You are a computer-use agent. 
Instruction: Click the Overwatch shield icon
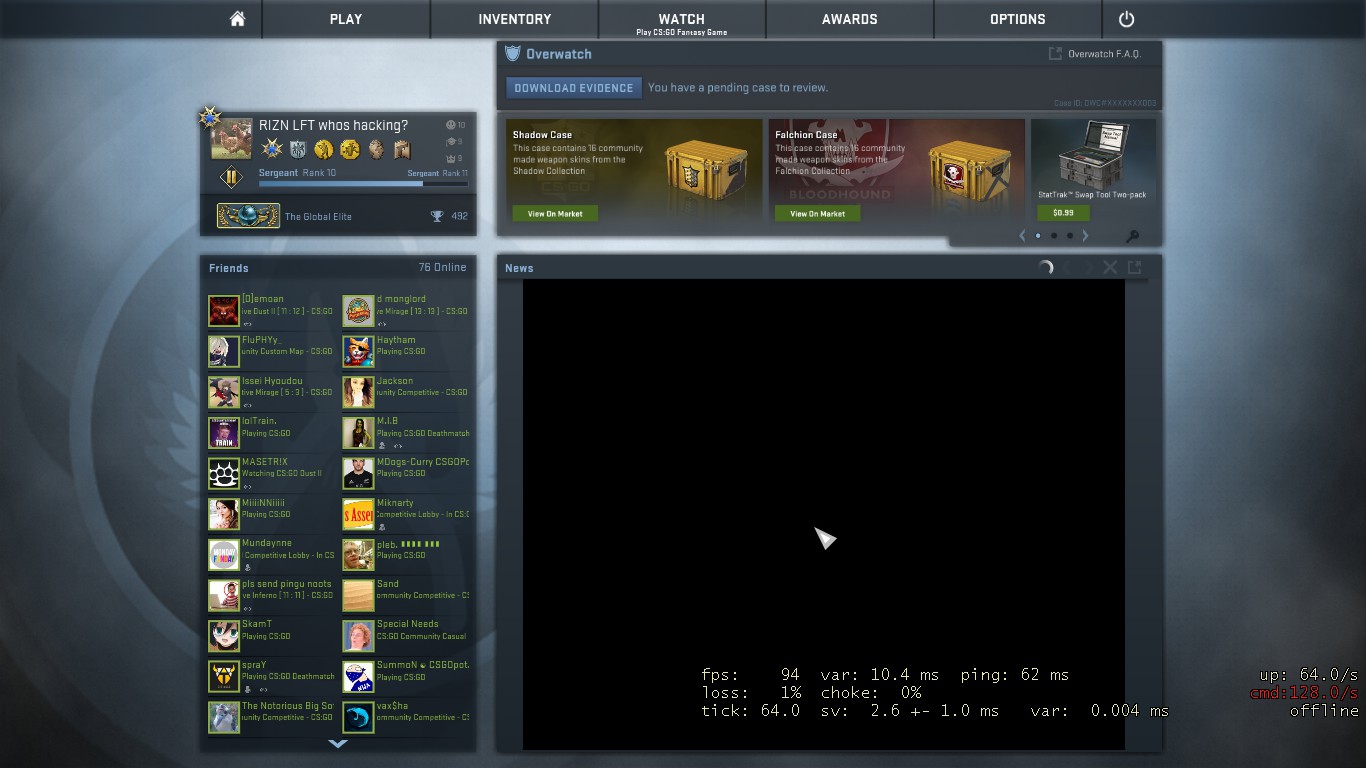coord(513,54)
